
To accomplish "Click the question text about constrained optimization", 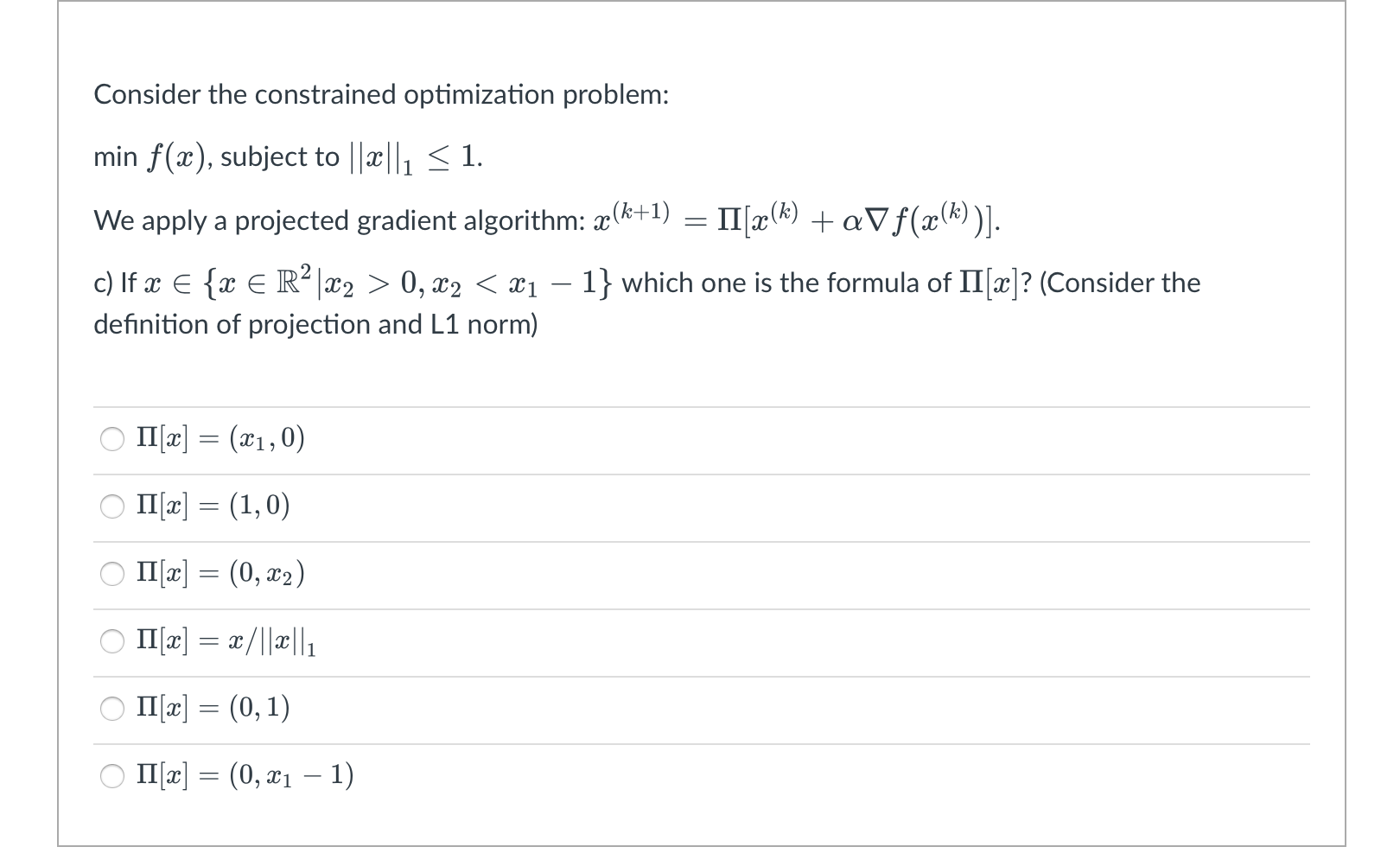I will 380,95.
